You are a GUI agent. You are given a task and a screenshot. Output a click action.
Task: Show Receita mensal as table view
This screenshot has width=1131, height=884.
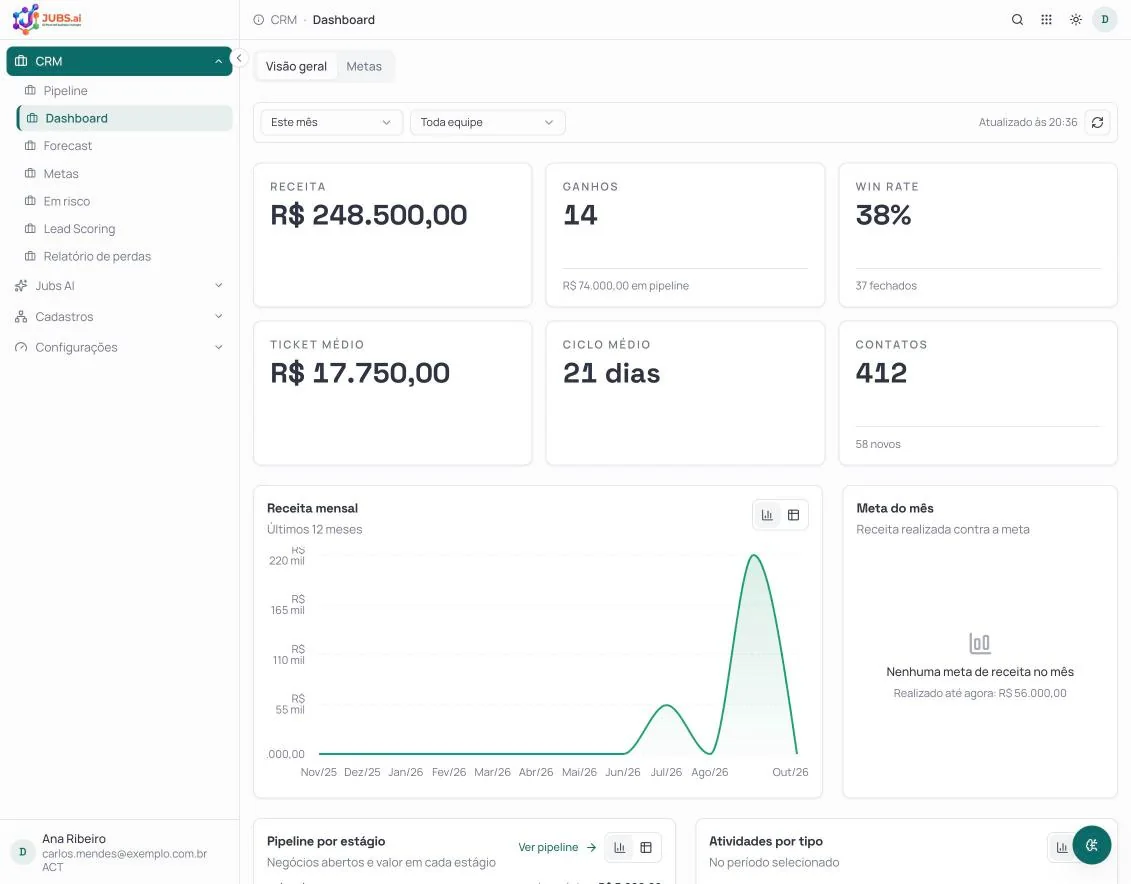coord(793,515)
